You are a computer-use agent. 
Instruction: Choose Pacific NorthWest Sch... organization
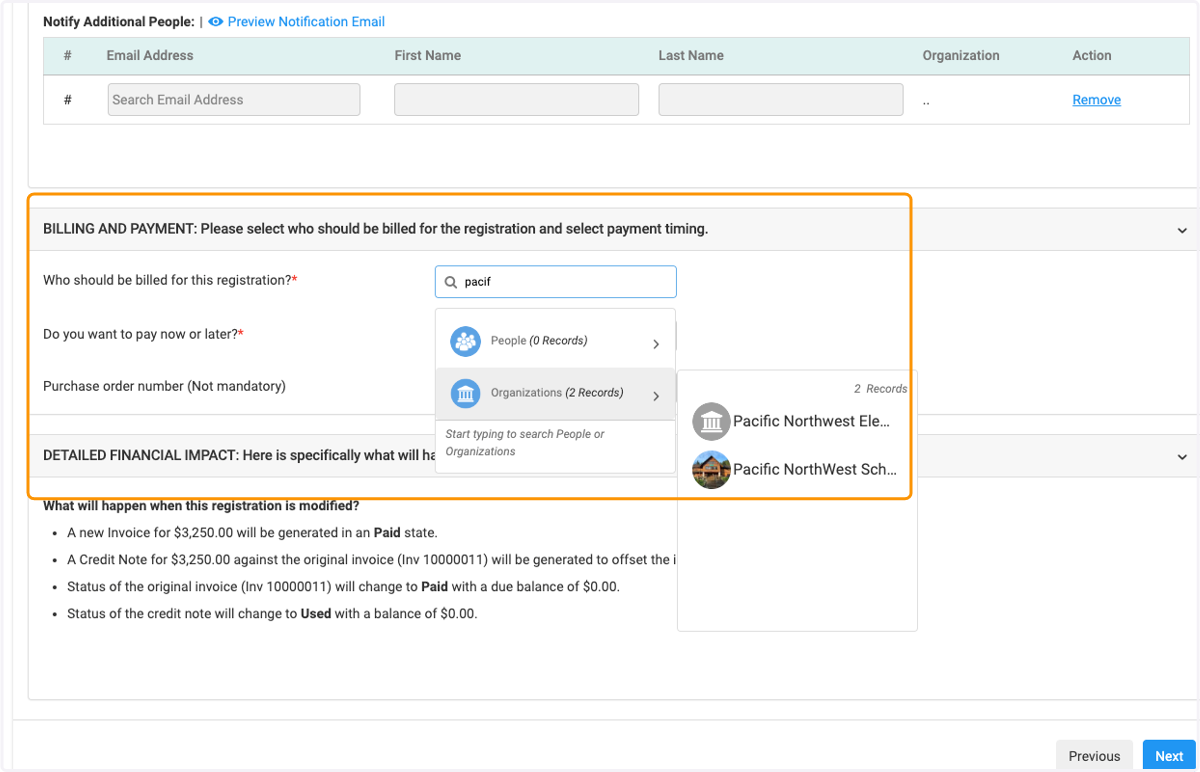(797, 469)
